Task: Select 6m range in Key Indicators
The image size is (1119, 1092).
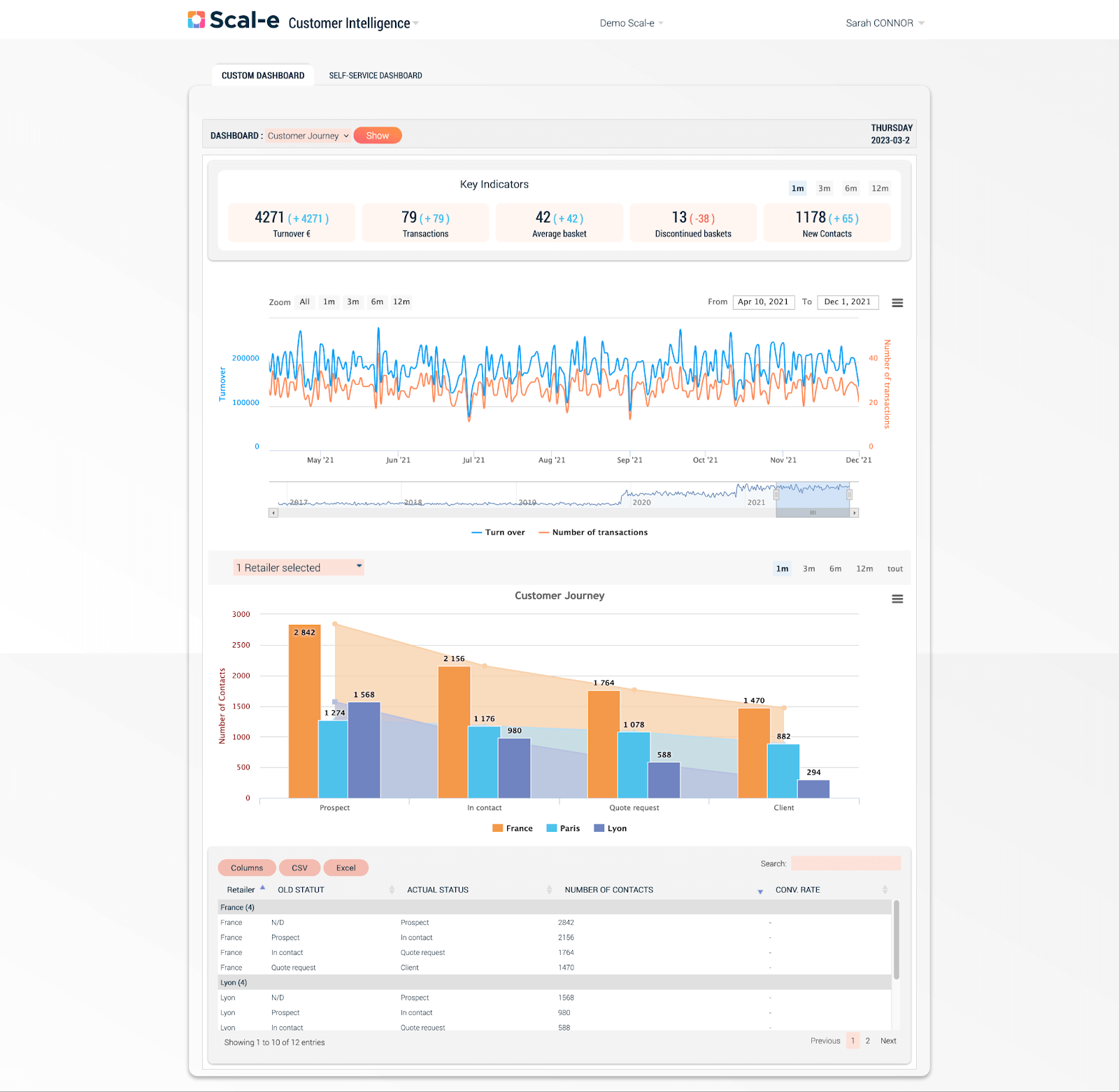Action: click(851, 188)
